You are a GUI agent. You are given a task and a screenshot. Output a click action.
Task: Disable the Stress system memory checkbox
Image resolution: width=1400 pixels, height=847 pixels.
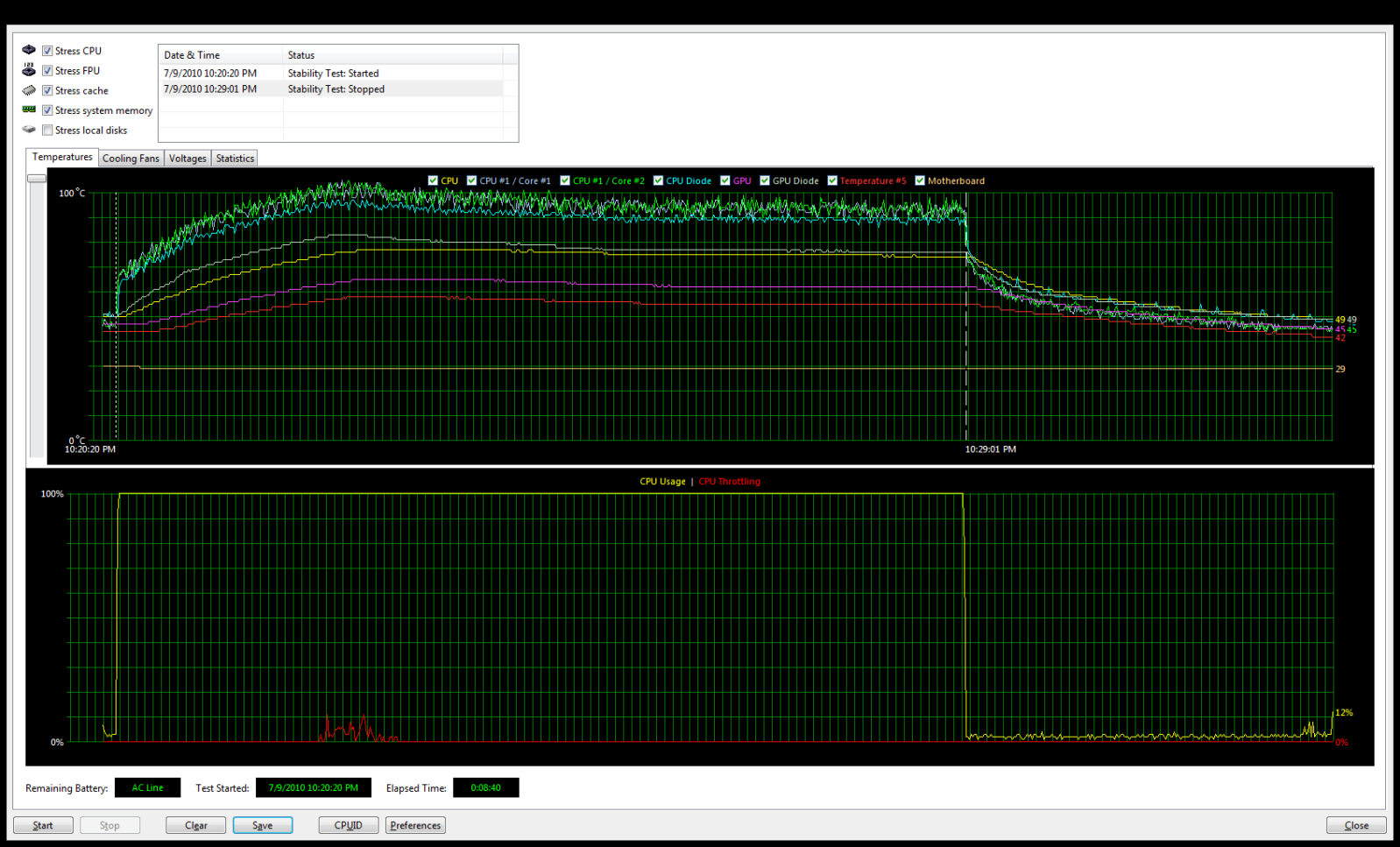click(x=47, y=110)
